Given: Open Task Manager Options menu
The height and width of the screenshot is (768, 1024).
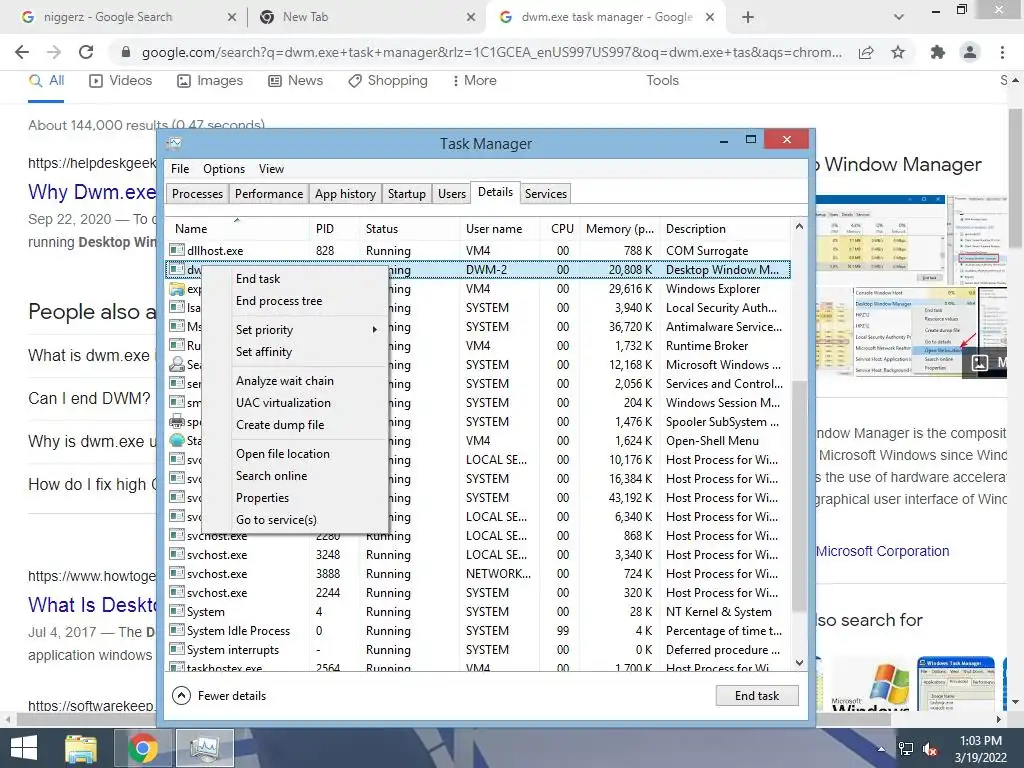Looking at the screenshot, I should pyautogui.click(x=224, y=168).
